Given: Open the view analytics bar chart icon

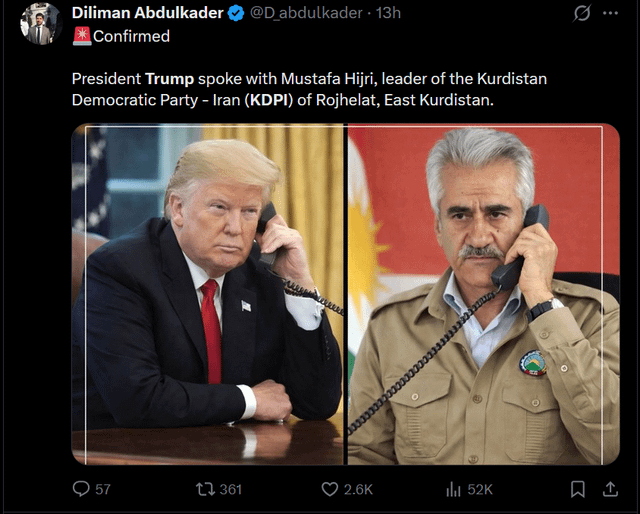Looking at the screenshot, I should 453,489.
